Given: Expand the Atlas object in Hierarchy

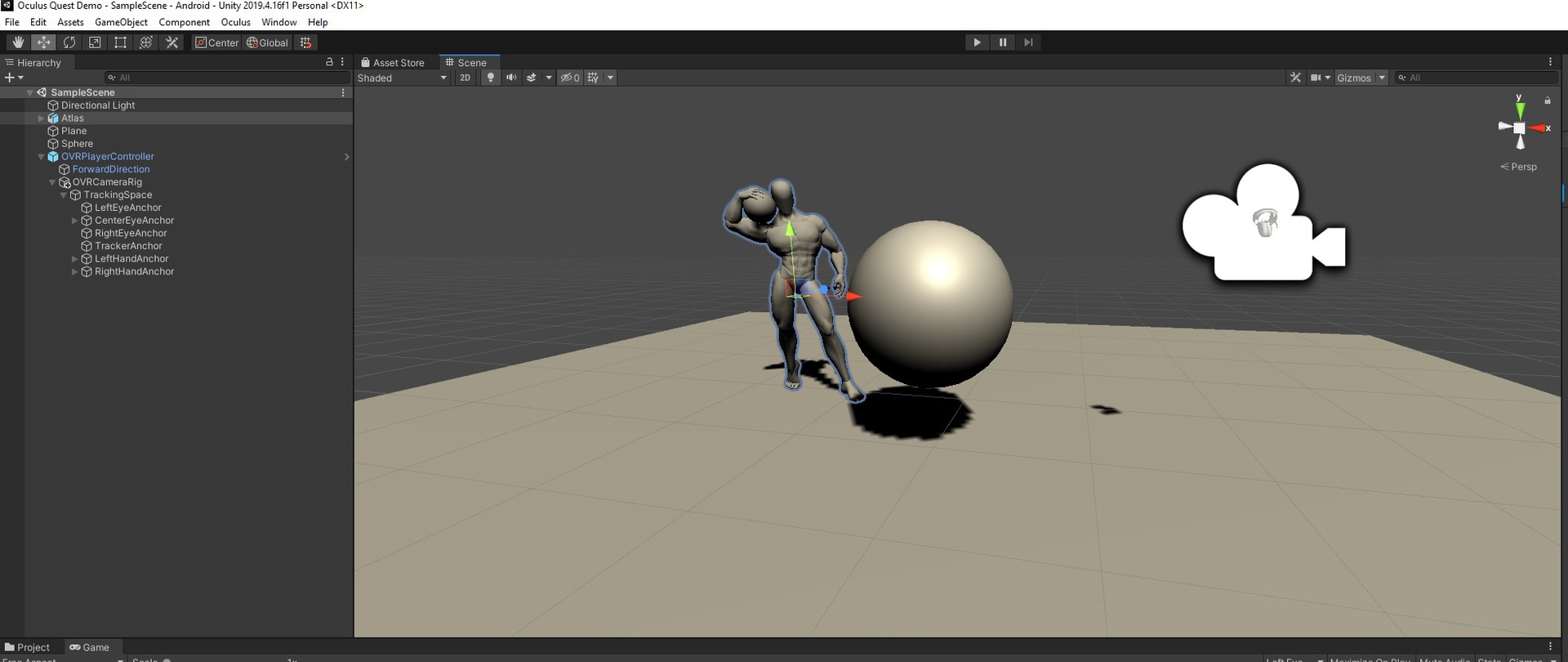Looking at the screenshot, I should tap(41, 119).
